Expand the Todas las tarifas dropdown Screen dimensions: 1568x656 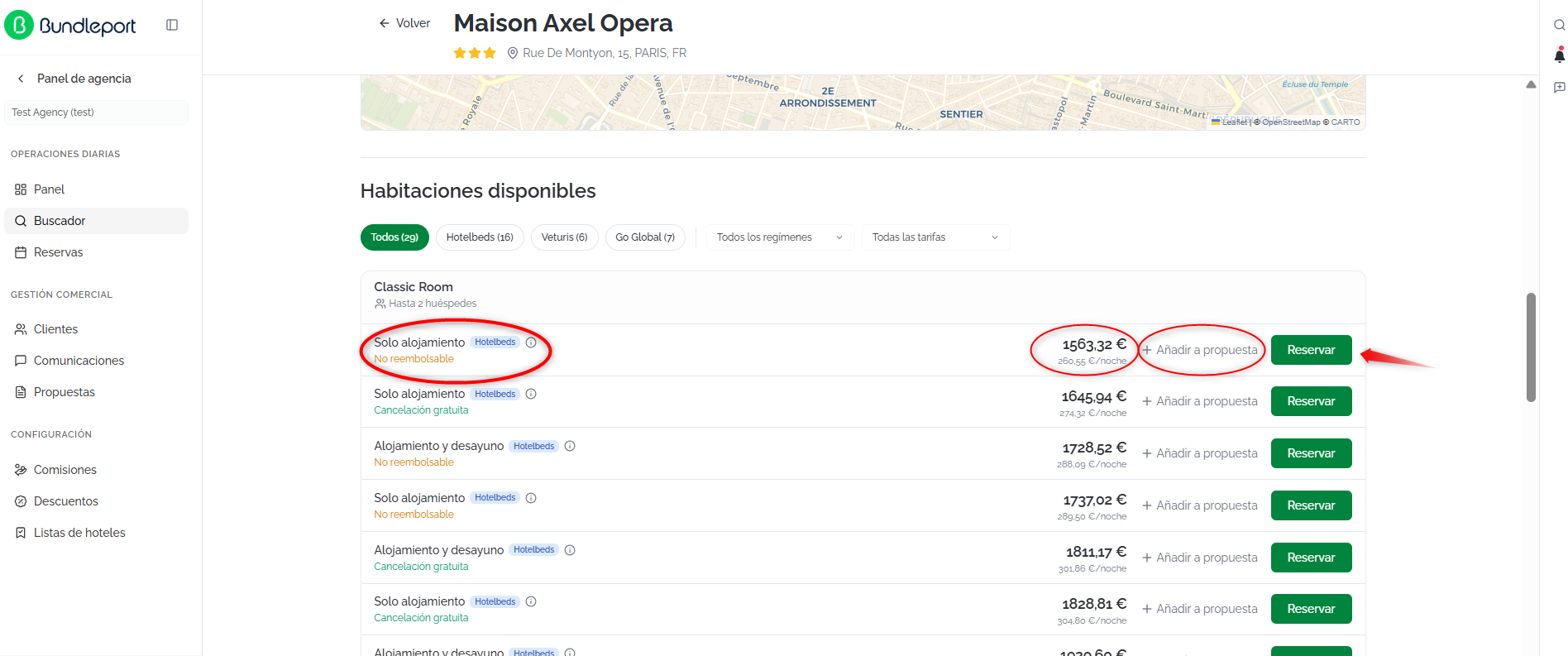[x=935, y=237]
